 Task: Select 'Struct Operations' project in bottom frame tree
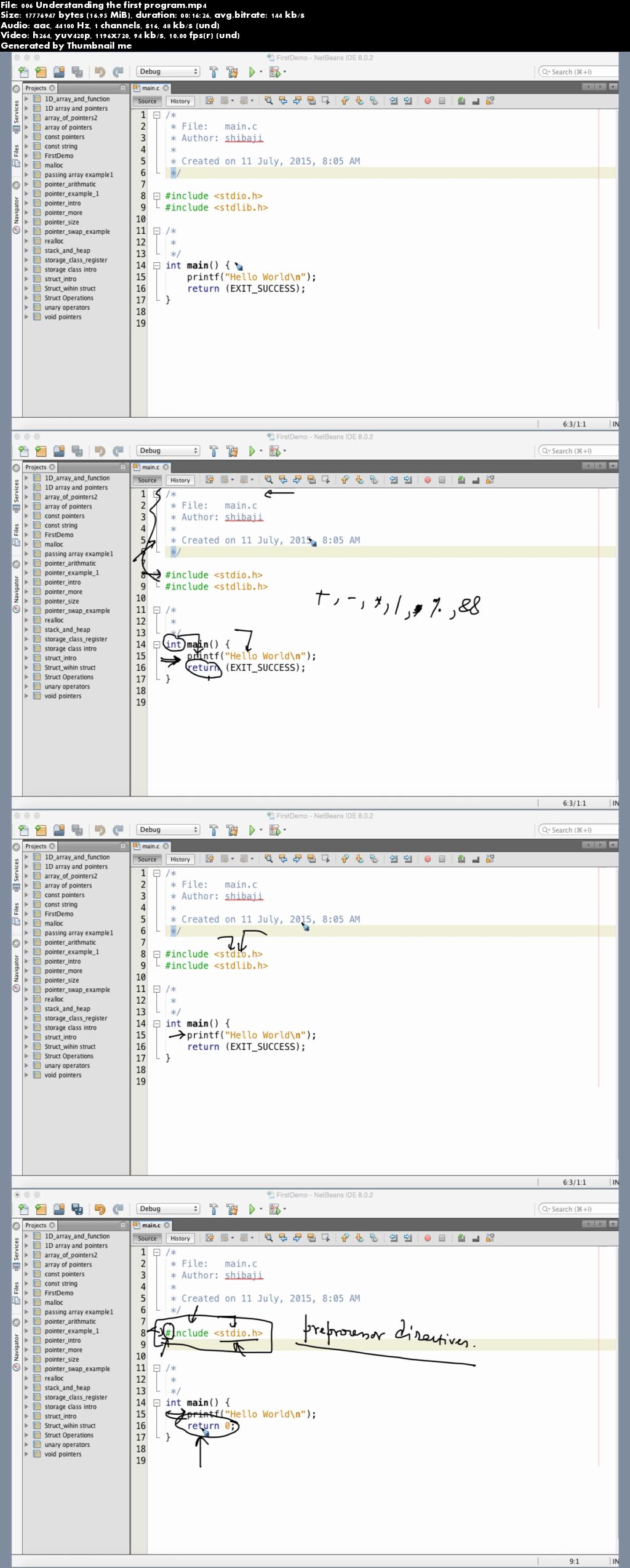click(69, 1435)
